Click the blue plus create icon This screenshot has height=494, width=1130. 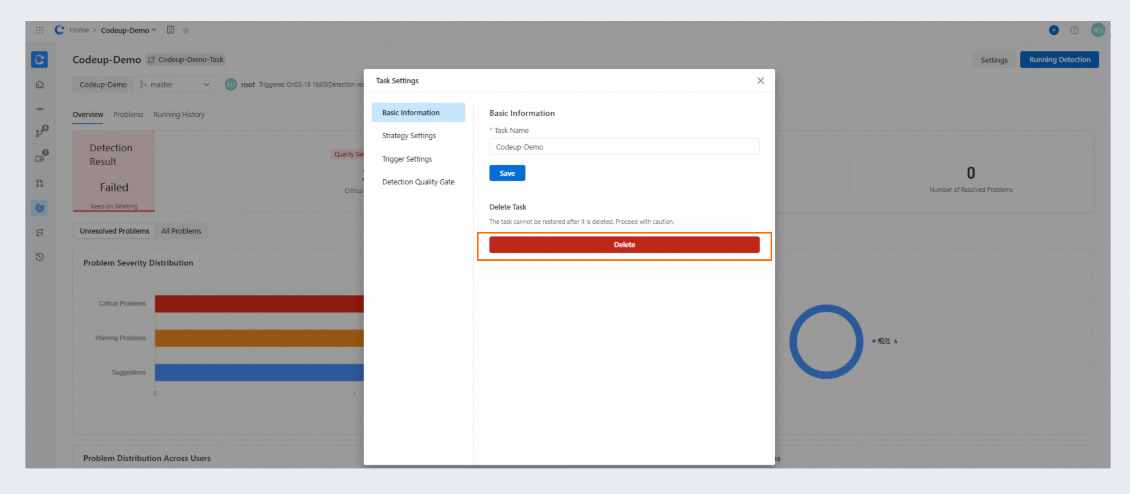1054,30
